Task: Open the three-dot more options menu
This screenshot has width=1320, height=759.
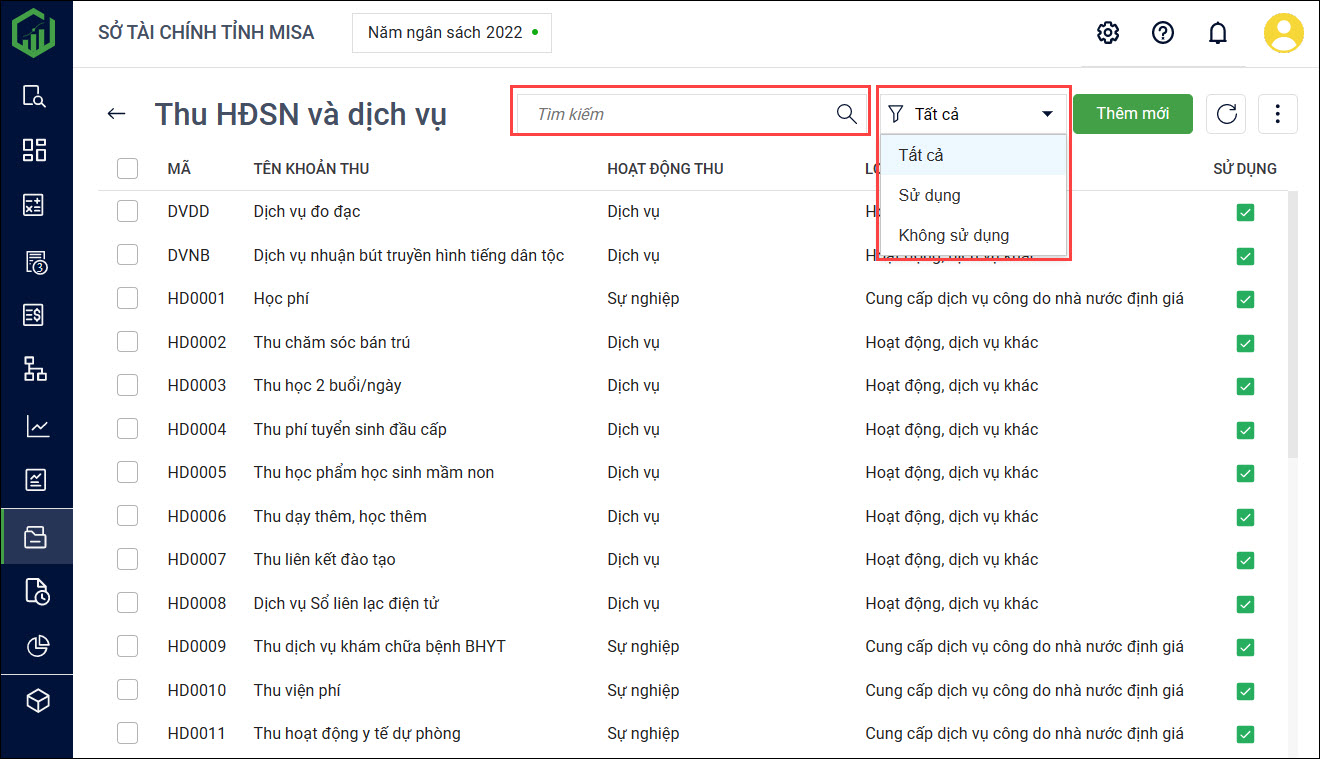Action: tap(1277, 114)
